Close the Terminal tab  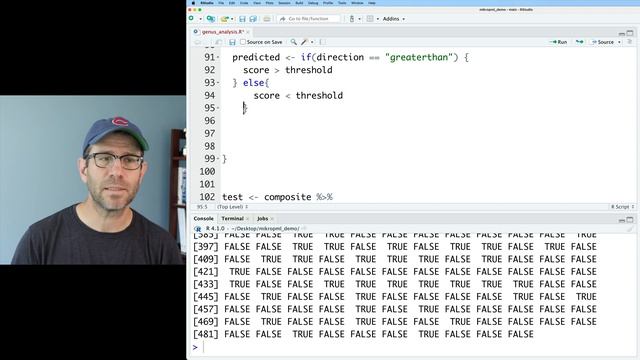pos(247,219)
